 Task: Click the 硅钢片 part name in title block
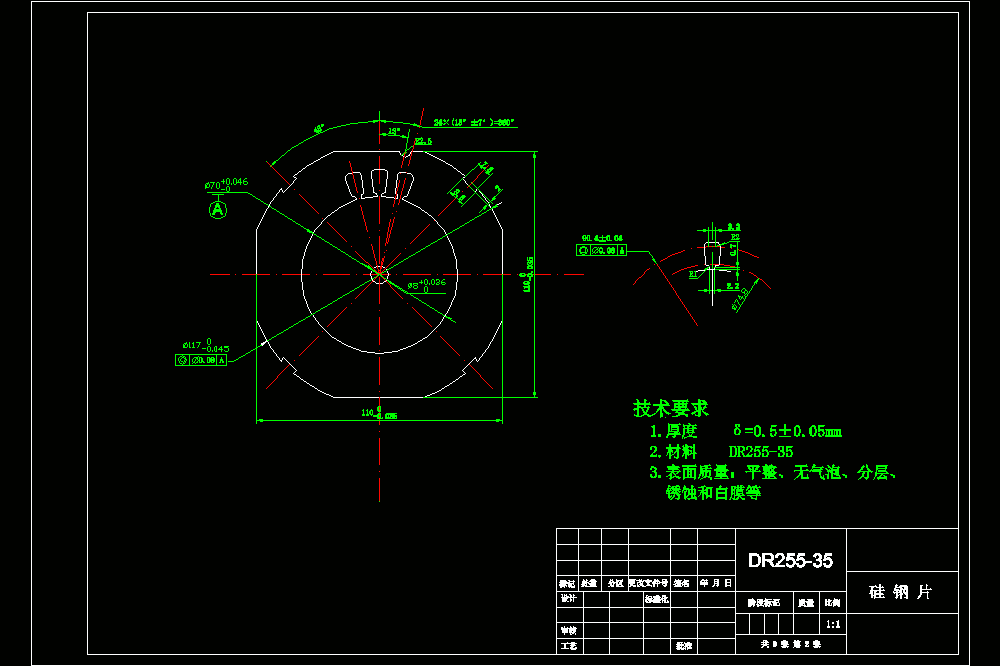tap(901, 592)
